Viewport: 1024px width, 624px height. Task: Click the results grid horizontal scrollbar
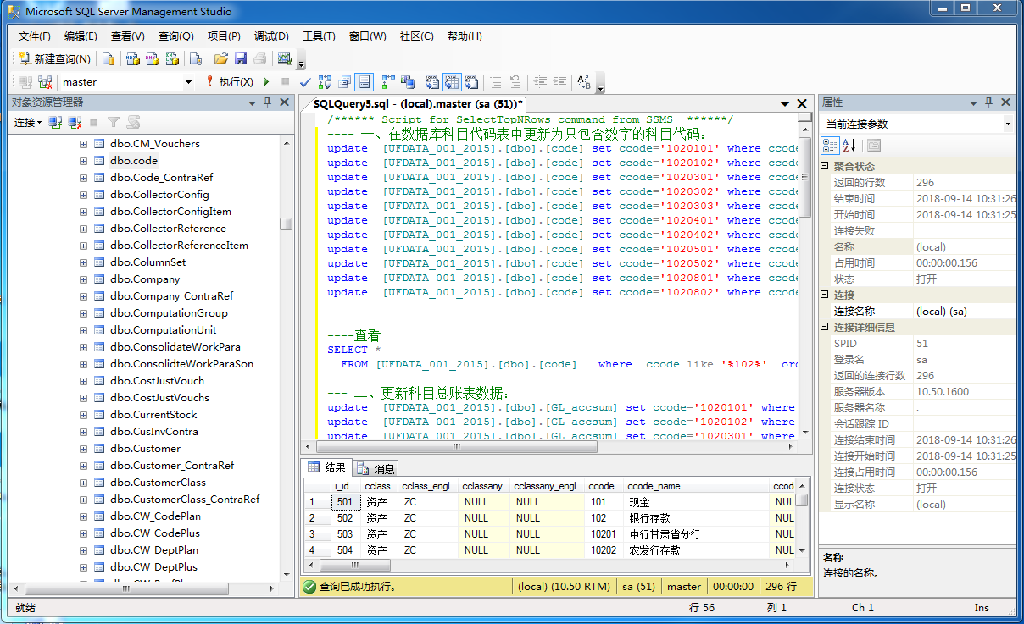pos(549,565)
